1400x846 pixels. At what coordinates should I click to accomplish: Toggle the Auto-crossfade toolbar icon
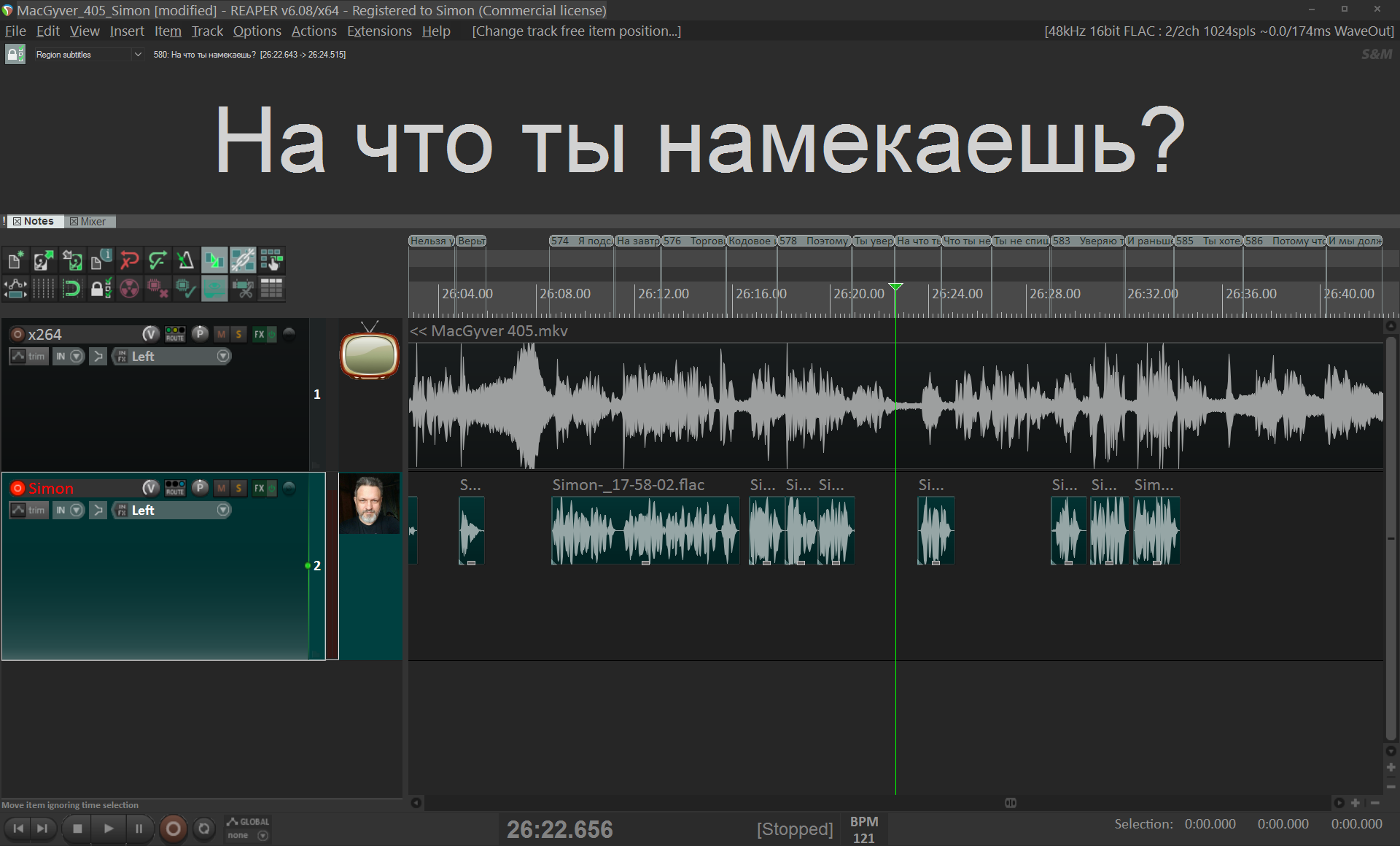click(214, 260)
